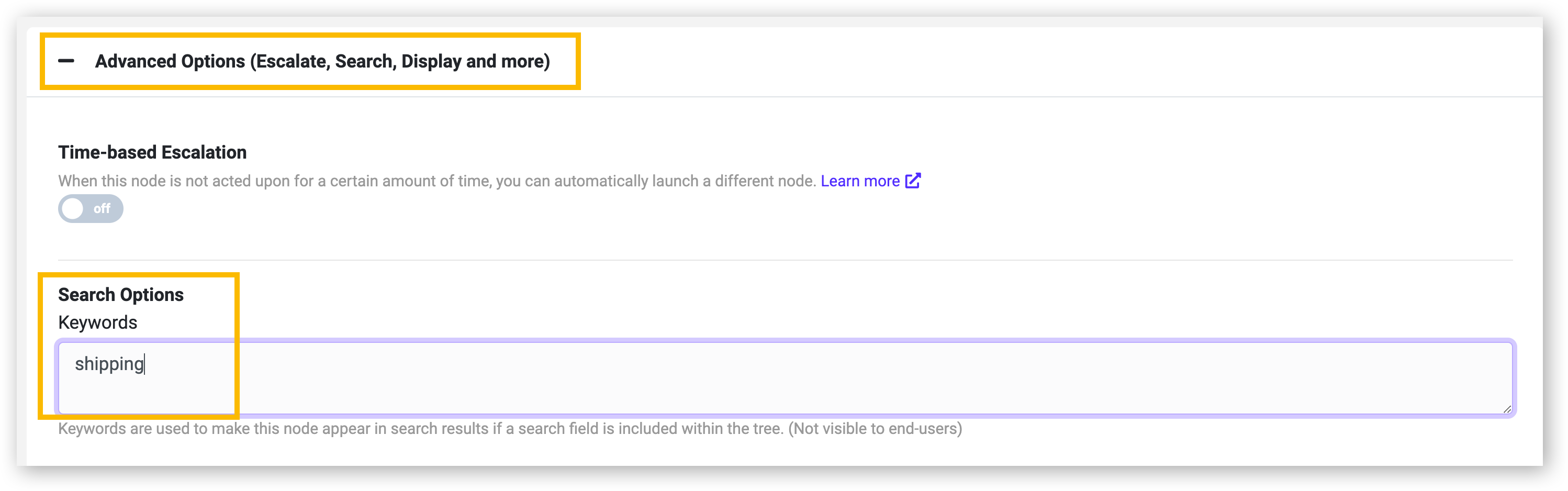Open the external link icon beside Learn more
The image size is (1568, 491).
912,181
